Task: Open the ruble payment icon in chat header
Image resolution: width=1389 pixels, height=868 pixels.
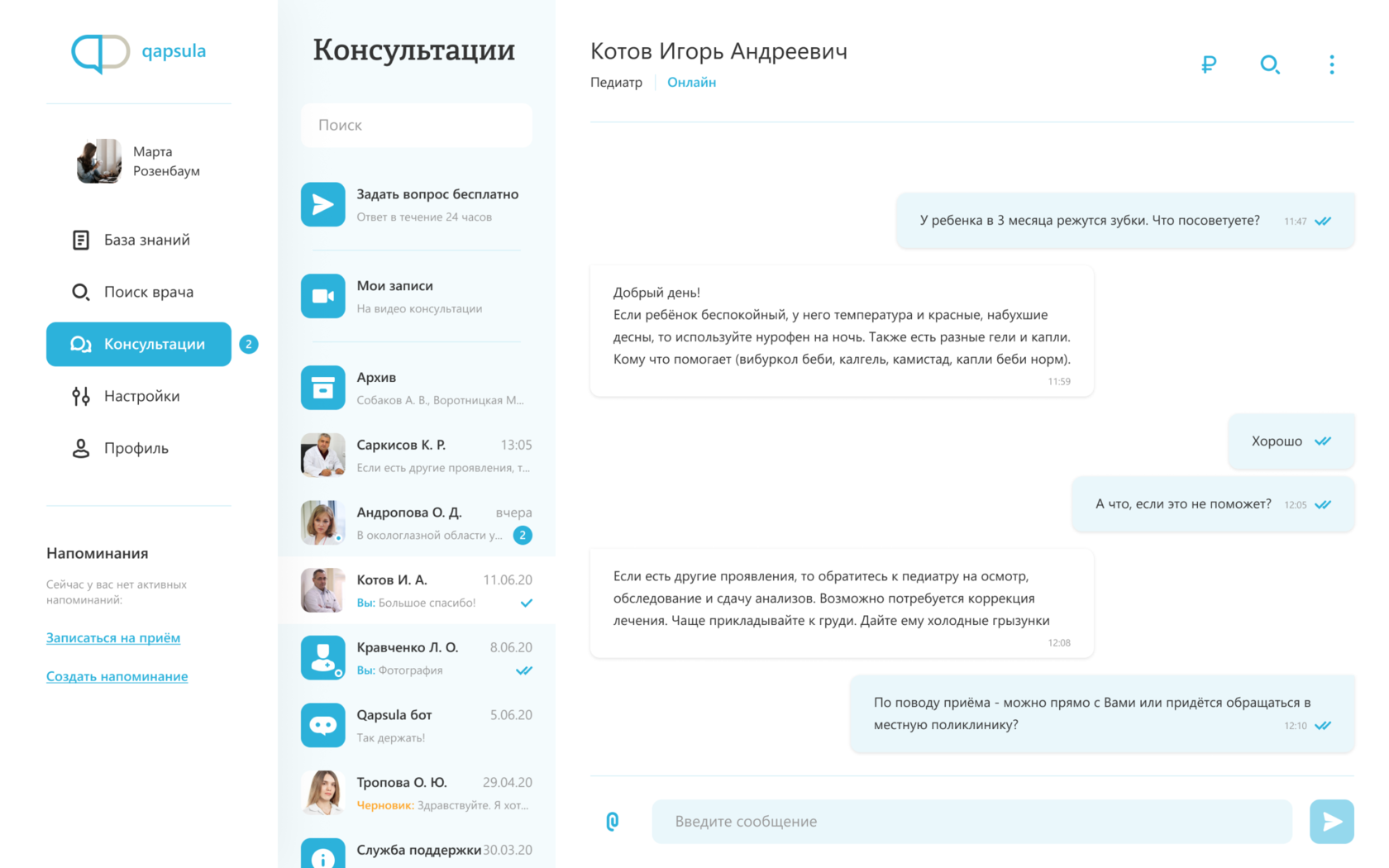Action: (1208, 64)
